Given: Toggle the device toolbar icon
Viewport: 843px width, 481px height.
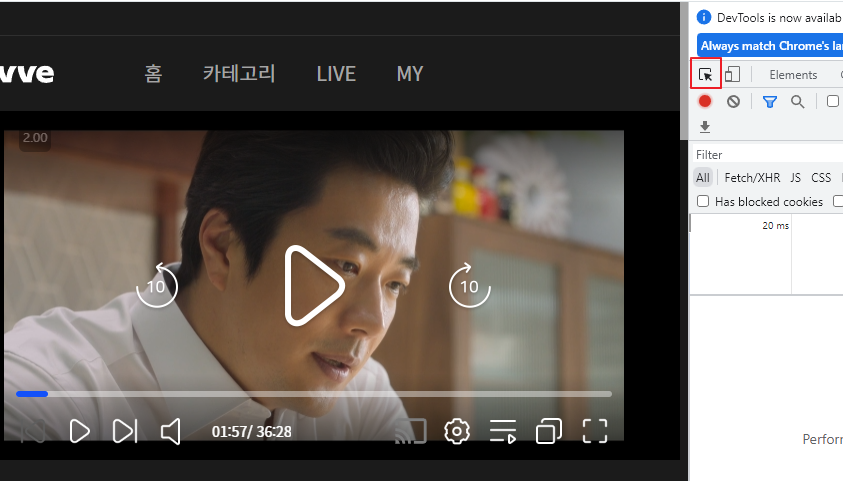Looking at the screenshot, I should (x=732, y=74).
